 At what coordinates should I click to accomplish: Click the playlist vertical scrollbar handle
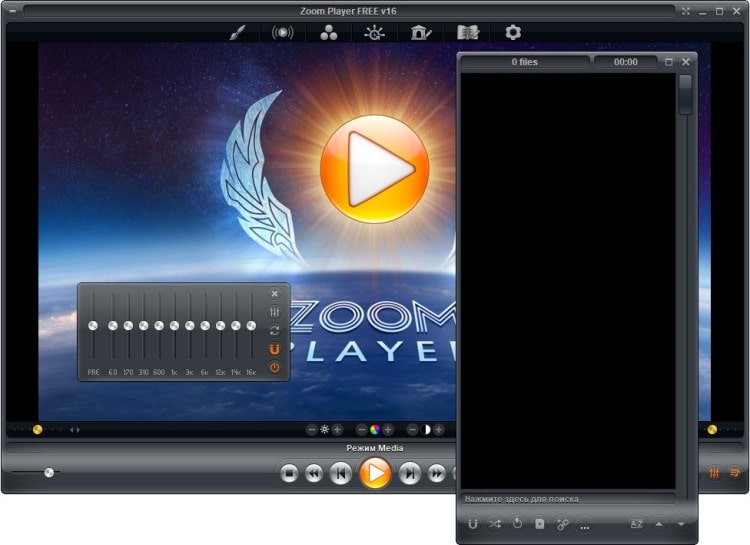point(685,95)
